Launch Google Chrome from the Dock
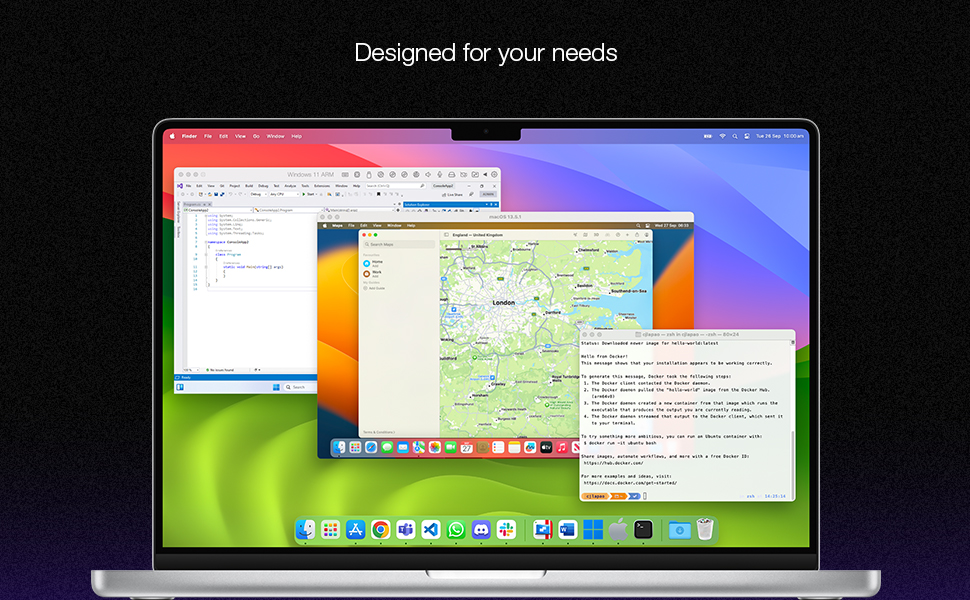The width and height of the screenshot is (970, 600). pos(380,529)
